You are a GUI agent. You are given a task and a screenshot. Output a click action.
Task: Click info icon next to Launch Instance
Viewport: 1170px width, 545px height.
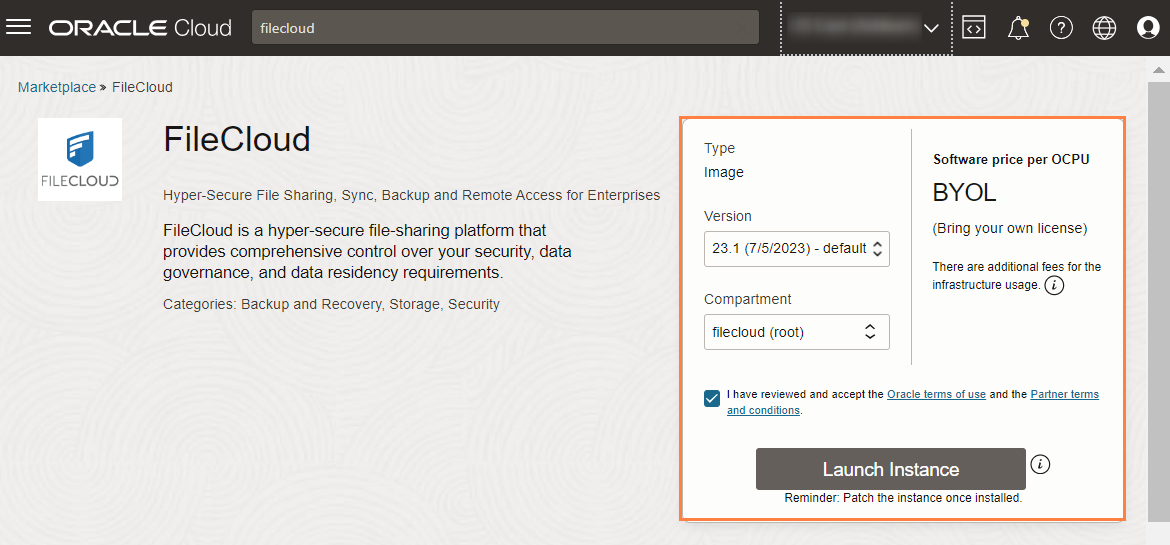pos(1041,464)
